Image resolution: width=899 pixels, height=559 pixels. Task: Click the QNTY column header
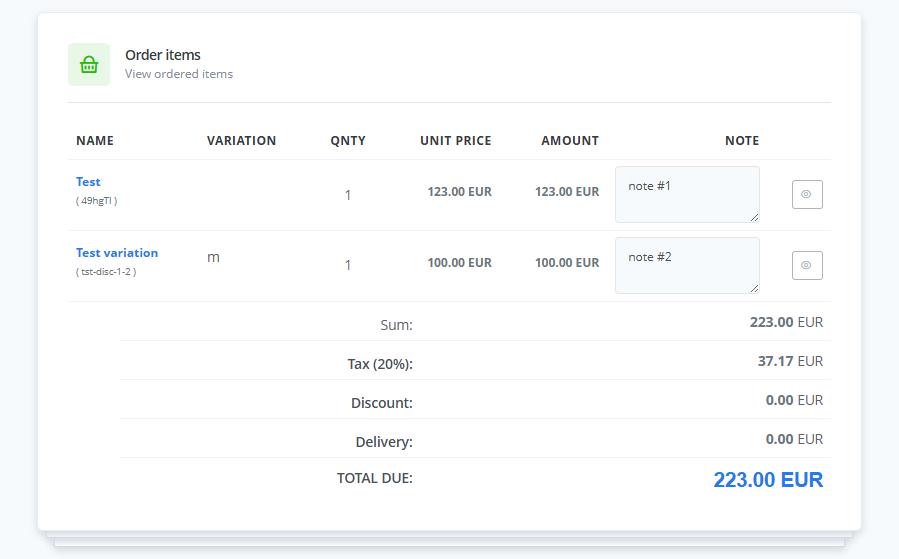click(348, 140)
